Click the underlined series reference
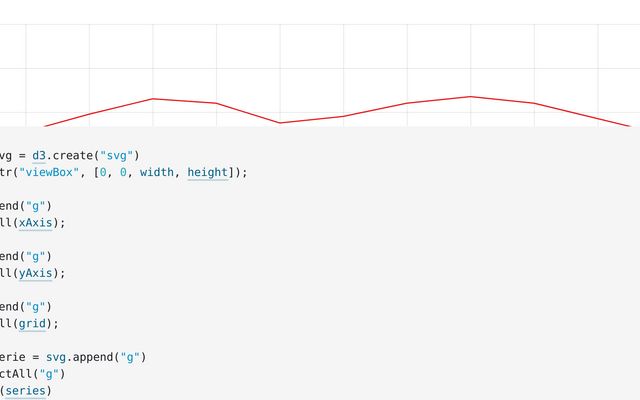 (25, 390)
